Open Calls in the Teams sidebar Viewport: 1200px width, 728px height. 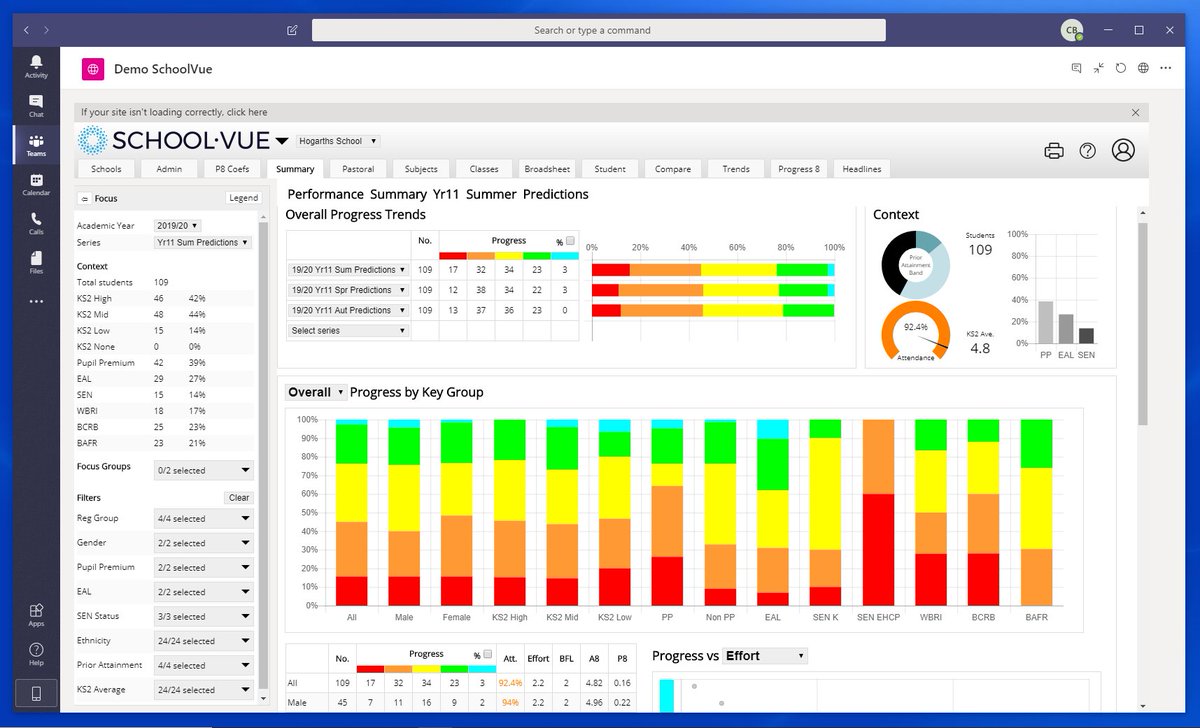point(36,223)
